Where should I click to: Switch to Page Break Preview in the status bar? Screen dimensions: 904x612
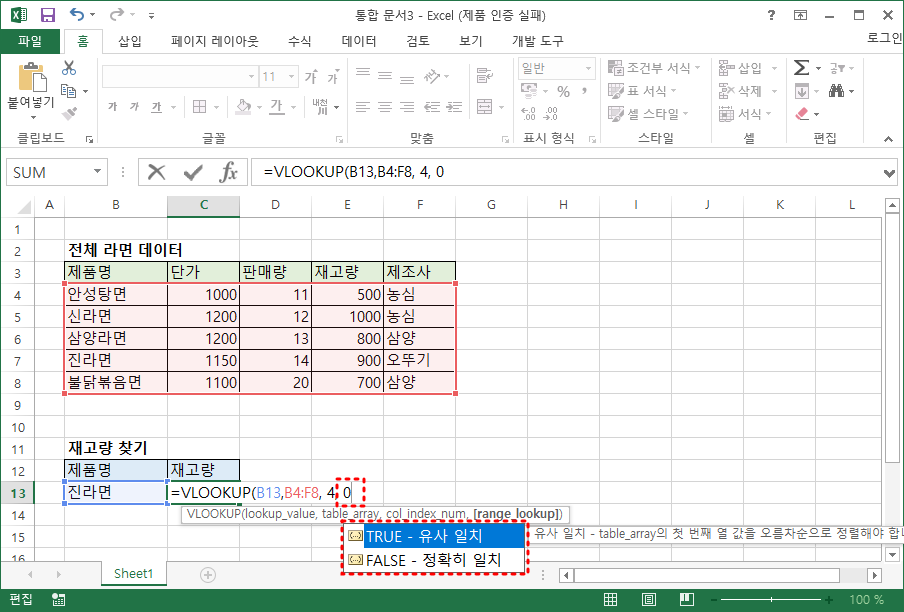[687, 599]
